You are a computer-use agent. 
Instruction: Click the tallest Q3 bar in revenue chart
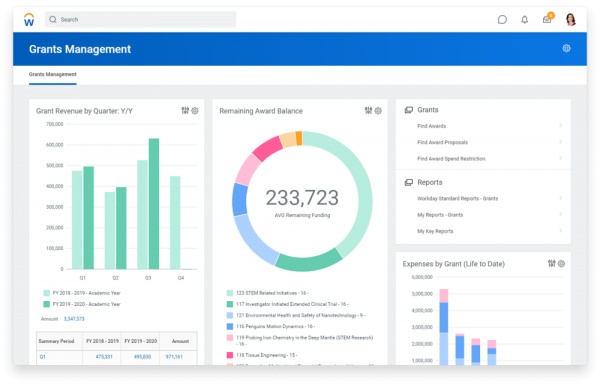coord(154,204)
